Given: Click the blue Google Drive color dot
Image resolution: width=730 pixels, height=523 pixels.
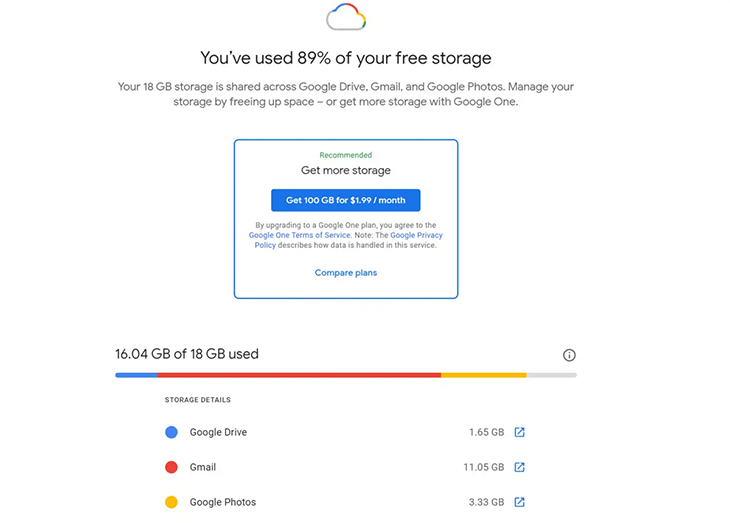Looking at the screenshot, I should coord(171,432).
